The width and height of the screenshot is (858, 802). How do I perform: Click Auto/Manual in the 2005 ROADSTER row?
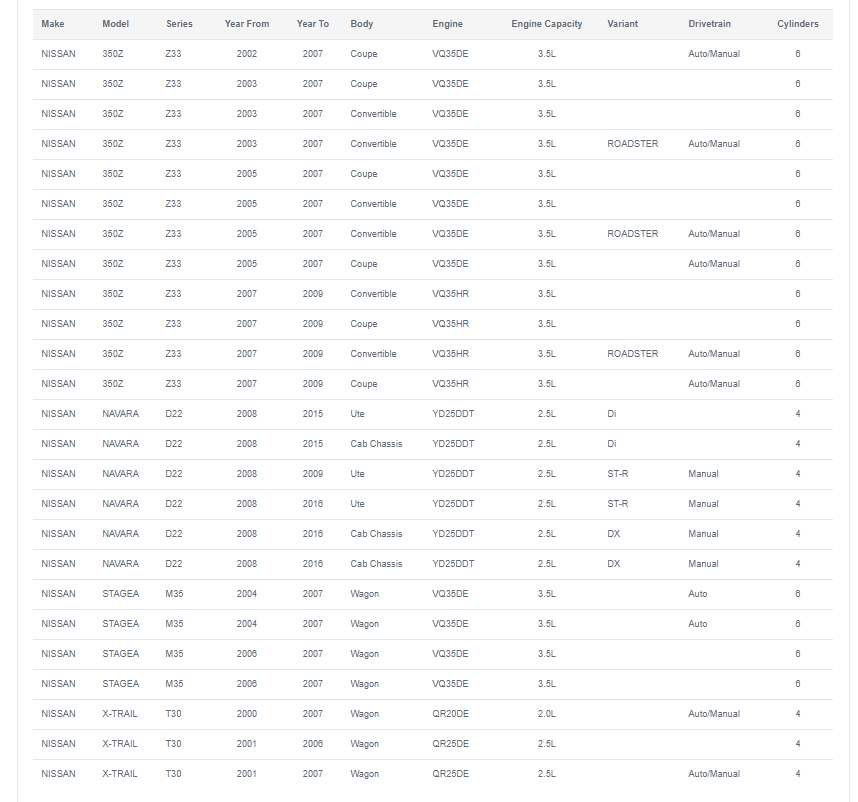[714, 234]
